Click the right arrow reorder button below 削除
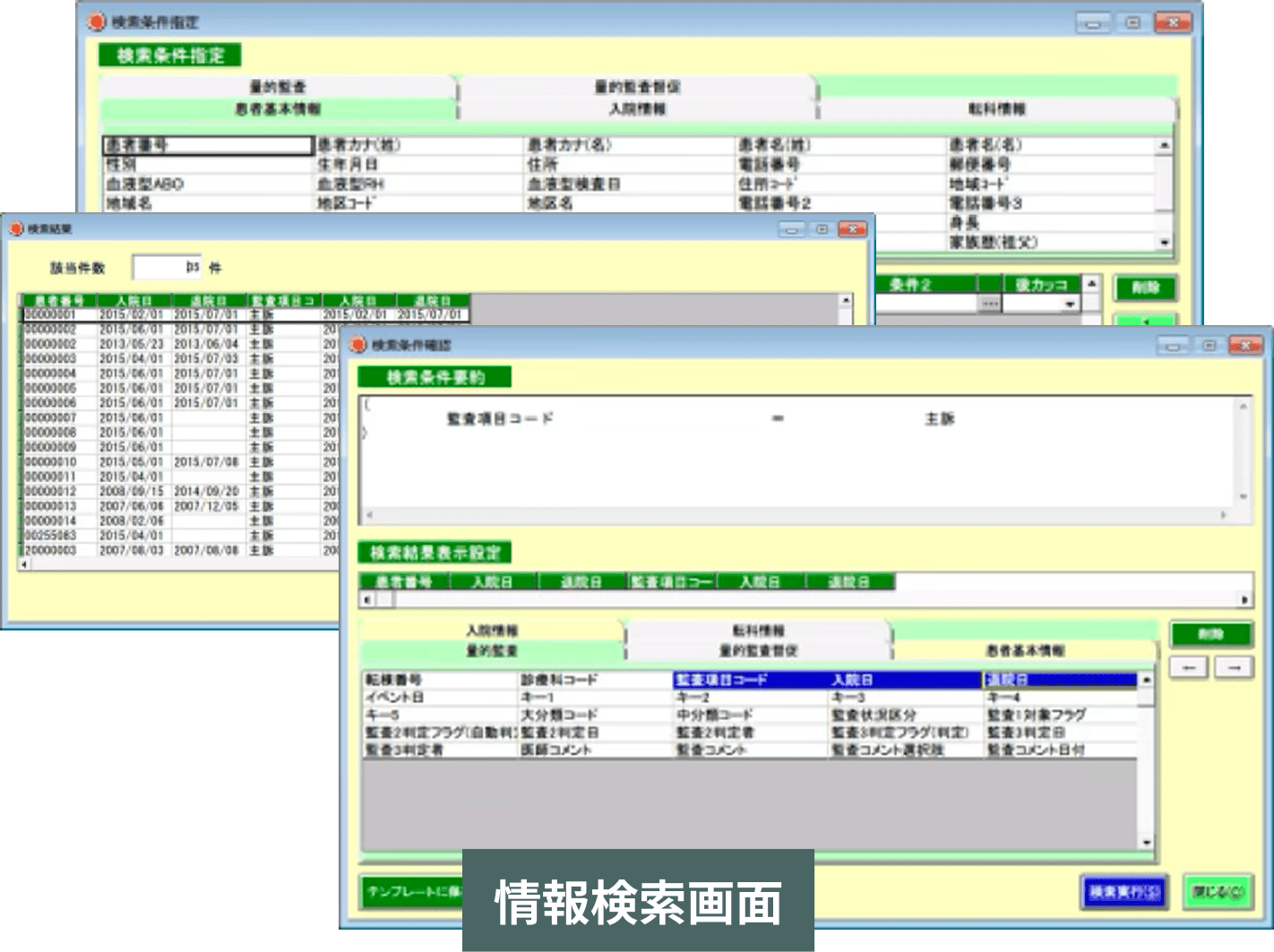The height and width of the screenshot is (952, 1274). [x=1234, y=667]
